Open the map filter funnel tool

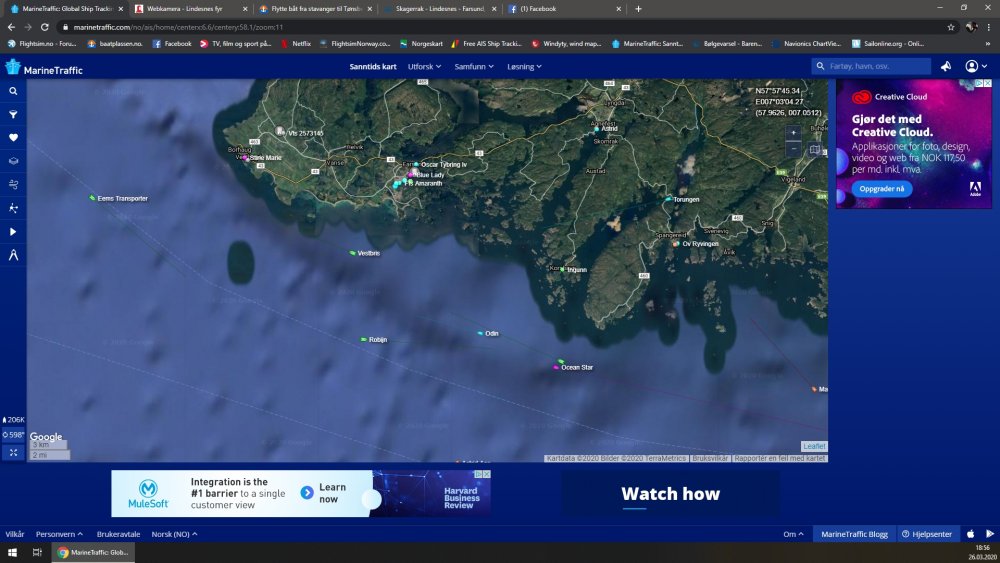pos(13,115)
